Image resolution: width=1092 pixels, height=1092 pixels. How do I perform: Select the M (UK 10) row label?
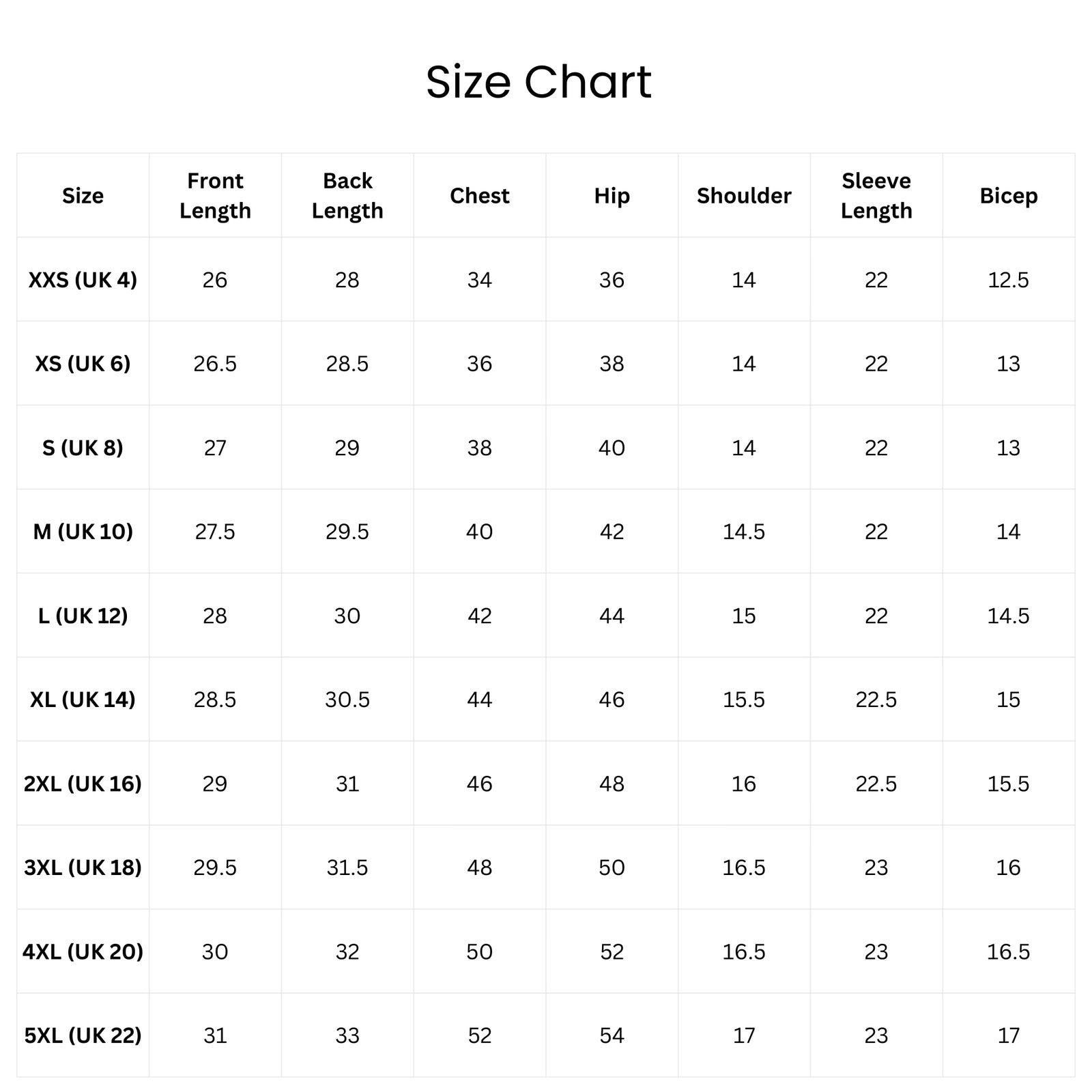point(83,532)
